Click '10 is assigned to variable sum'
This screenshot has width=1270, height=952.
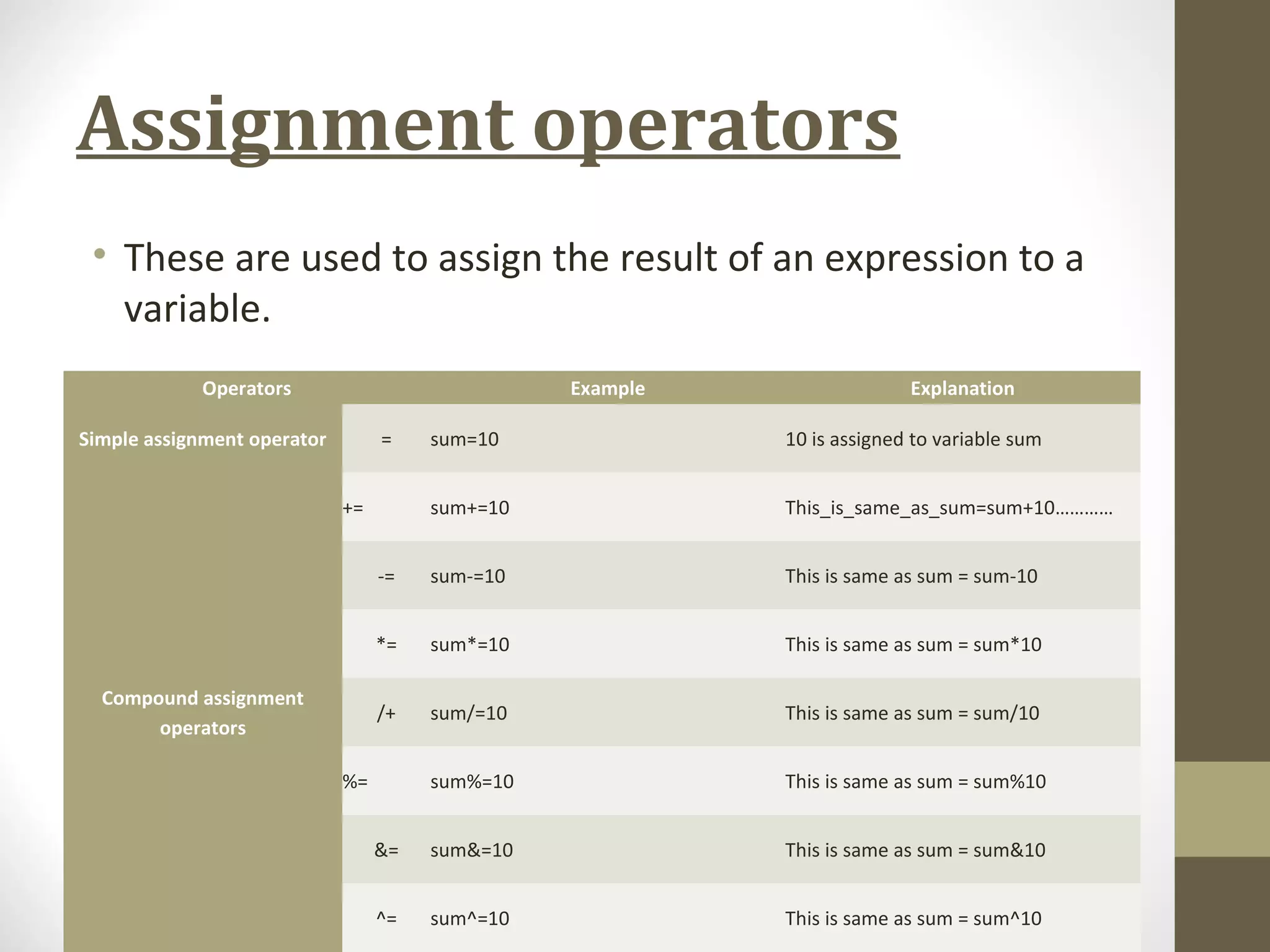913,439
